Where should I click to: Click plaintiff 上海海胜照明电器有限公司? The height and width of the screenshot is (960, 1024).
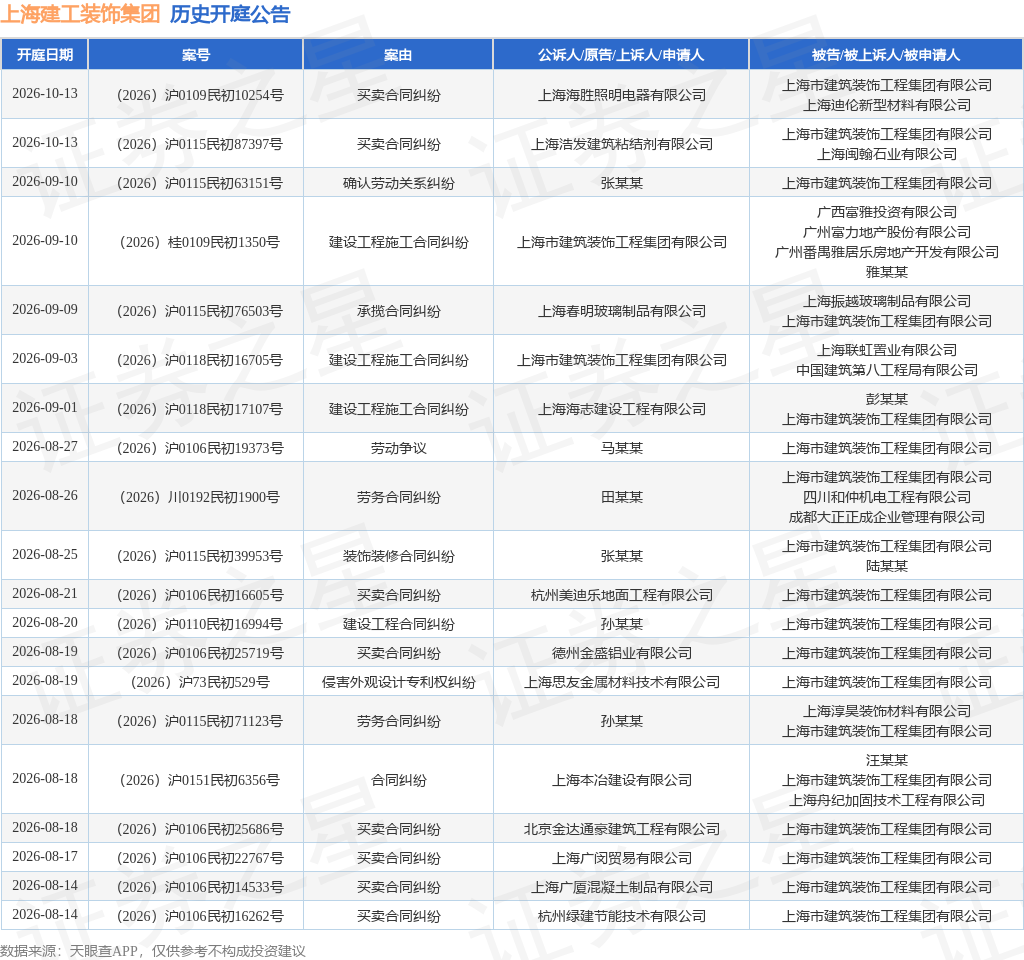point(622,95)
